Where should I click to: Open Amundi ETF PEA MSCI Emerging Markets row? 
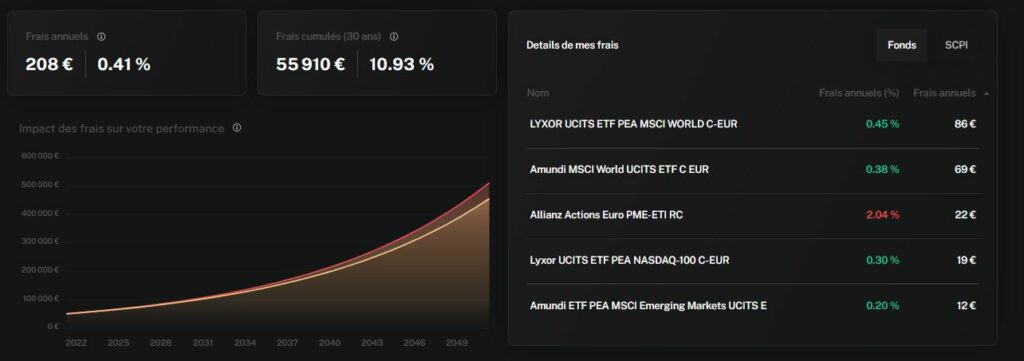tap(753, 306)
